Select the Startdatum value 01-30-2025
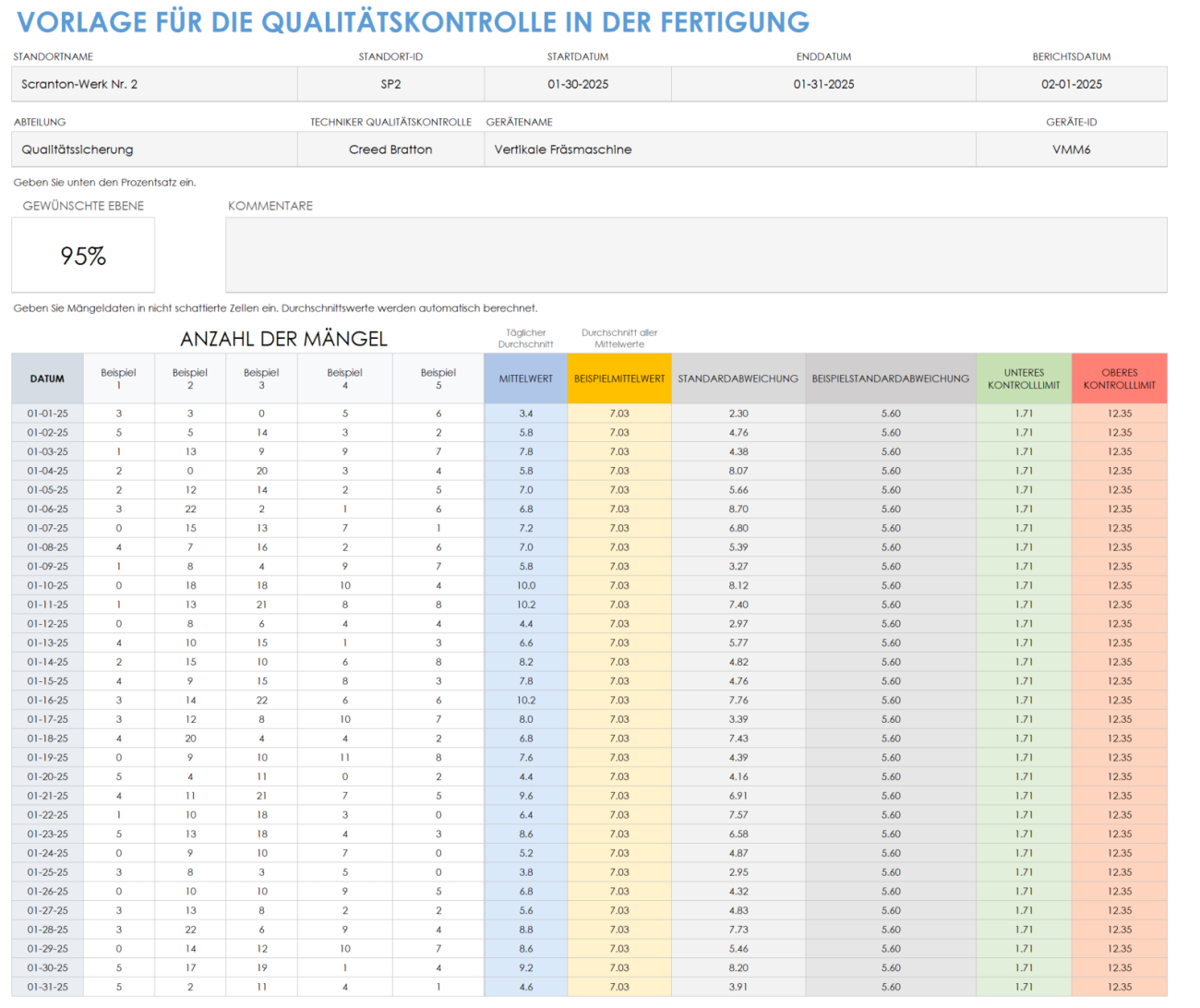This screenshot has width=1200, height=1008. 577,83
